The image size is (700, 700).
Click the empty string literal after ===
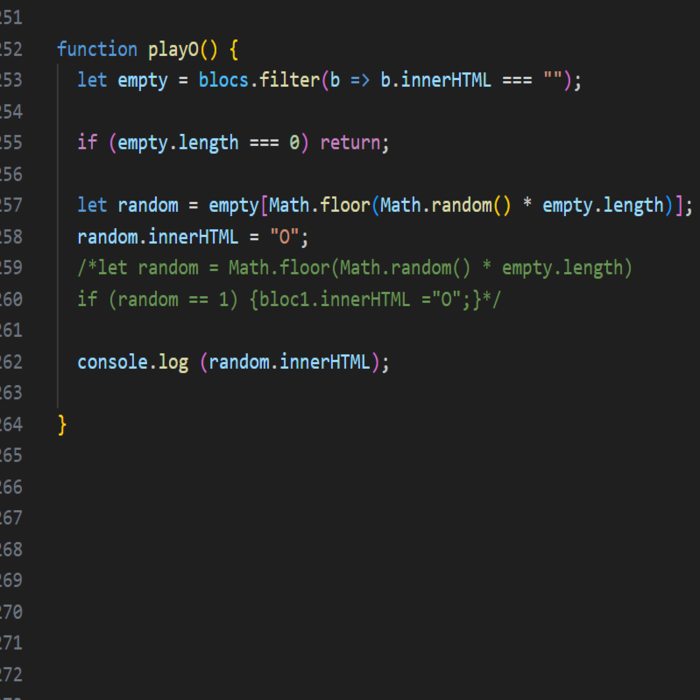(x=552, y=80)
